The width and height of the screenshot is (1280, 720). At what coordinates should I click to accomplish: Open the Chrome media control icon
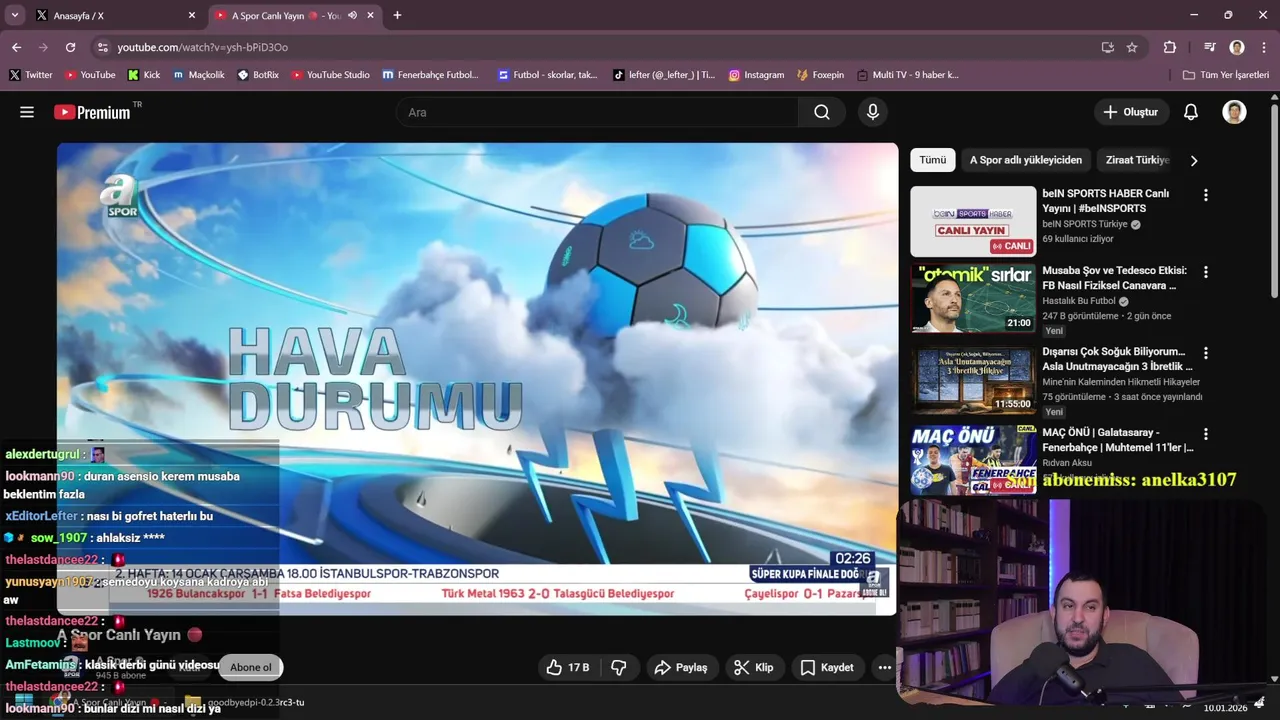click(x=1210, y=47)
